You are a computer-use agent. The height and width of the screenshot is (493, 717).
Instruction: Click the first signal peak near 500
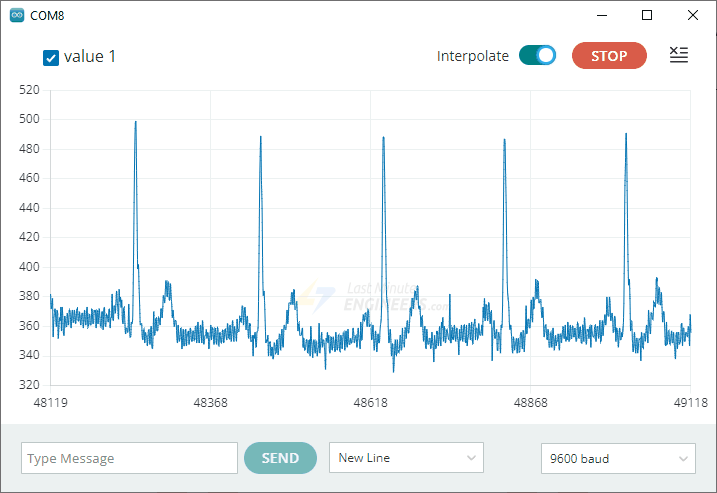point(135,123)
